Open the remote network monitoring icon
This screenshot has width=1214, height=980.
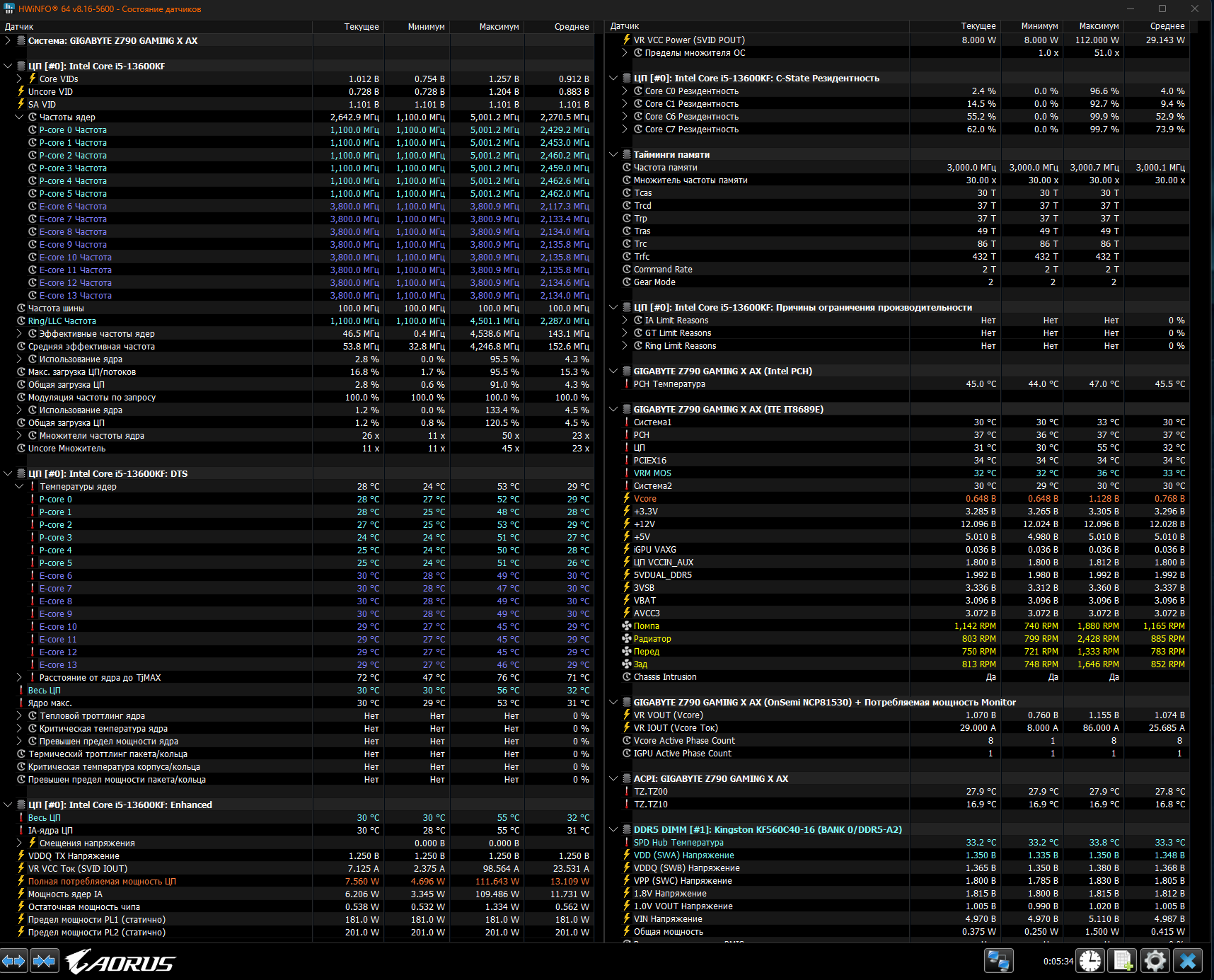pos(998,961)
